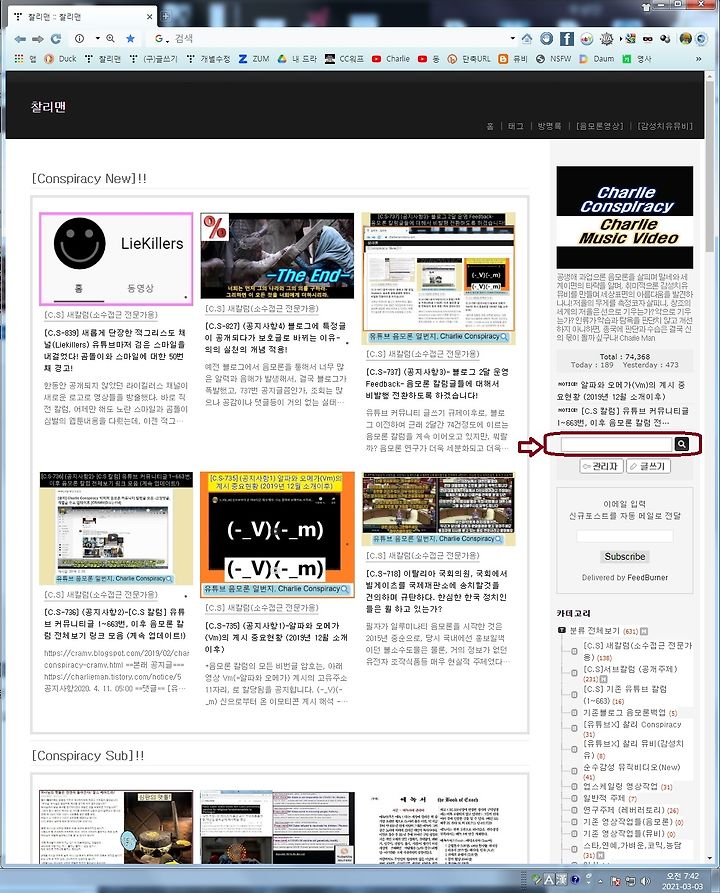This screenshot has width=720, height=893.
Task: Show hidden system tray icons arrow
Action: (x=601, y=881)
